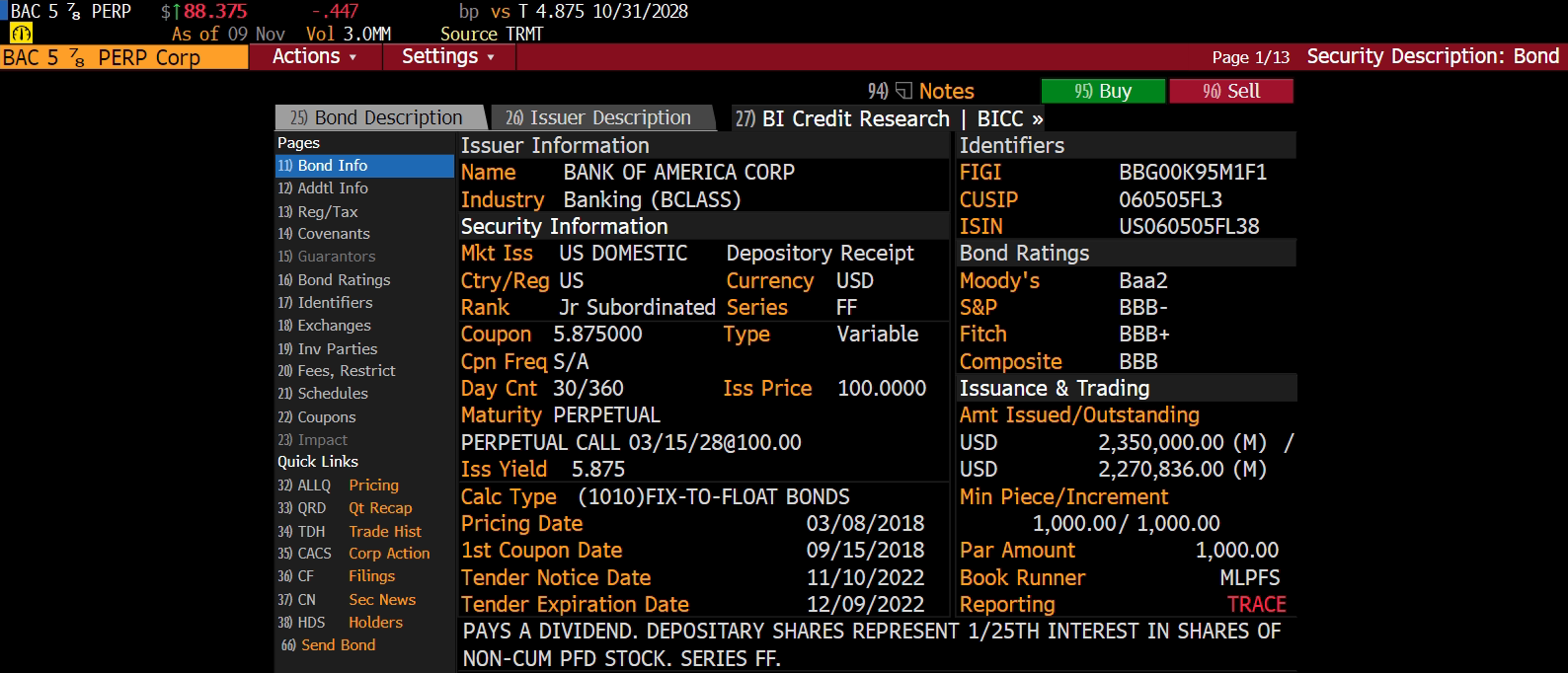Click the Send Bond link

329,645
